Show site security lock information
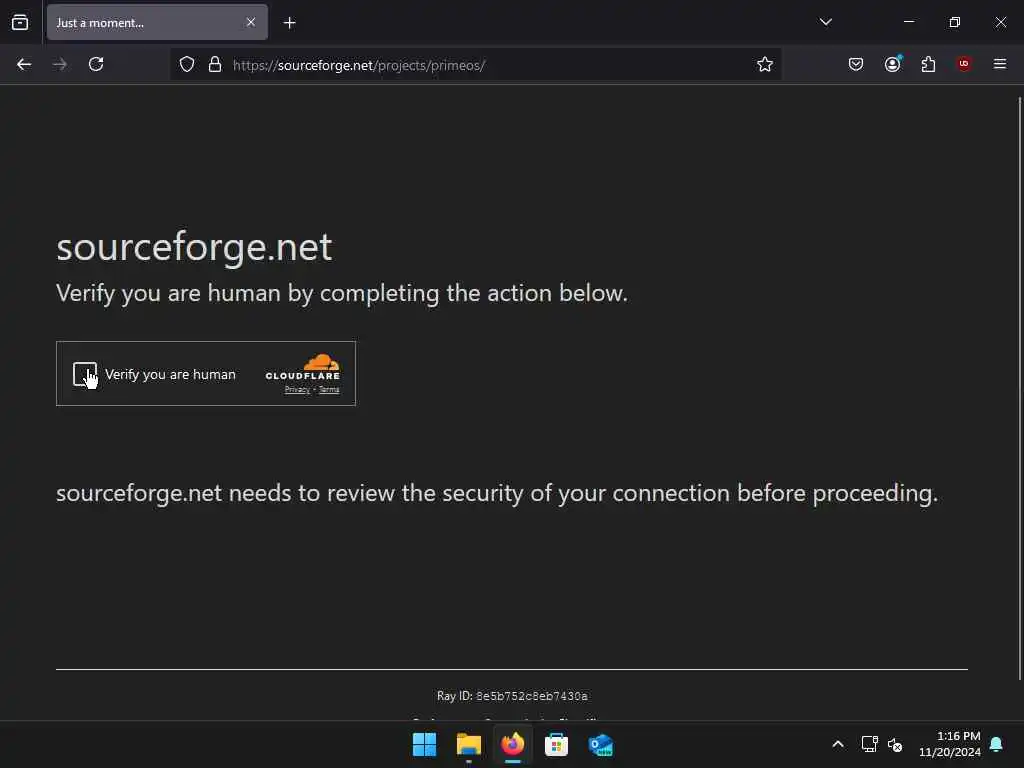This screenshot has width=1024, height=768. click(x=214, y=64)
